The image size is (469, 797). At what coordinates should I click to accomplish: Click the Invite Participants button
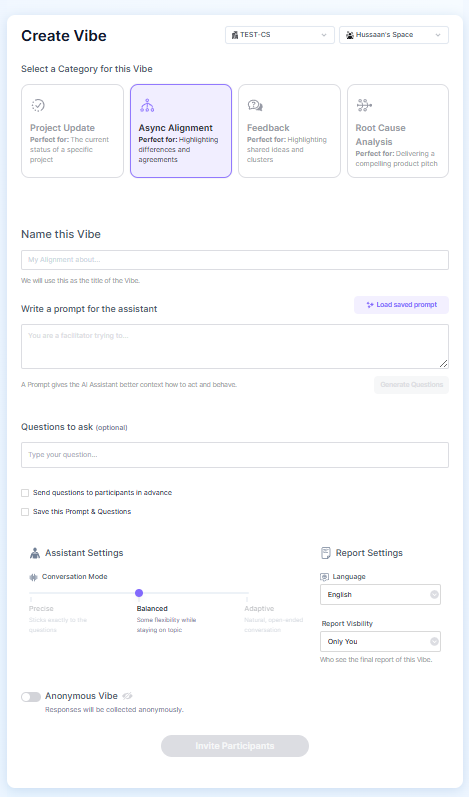(x=235, y=746)
